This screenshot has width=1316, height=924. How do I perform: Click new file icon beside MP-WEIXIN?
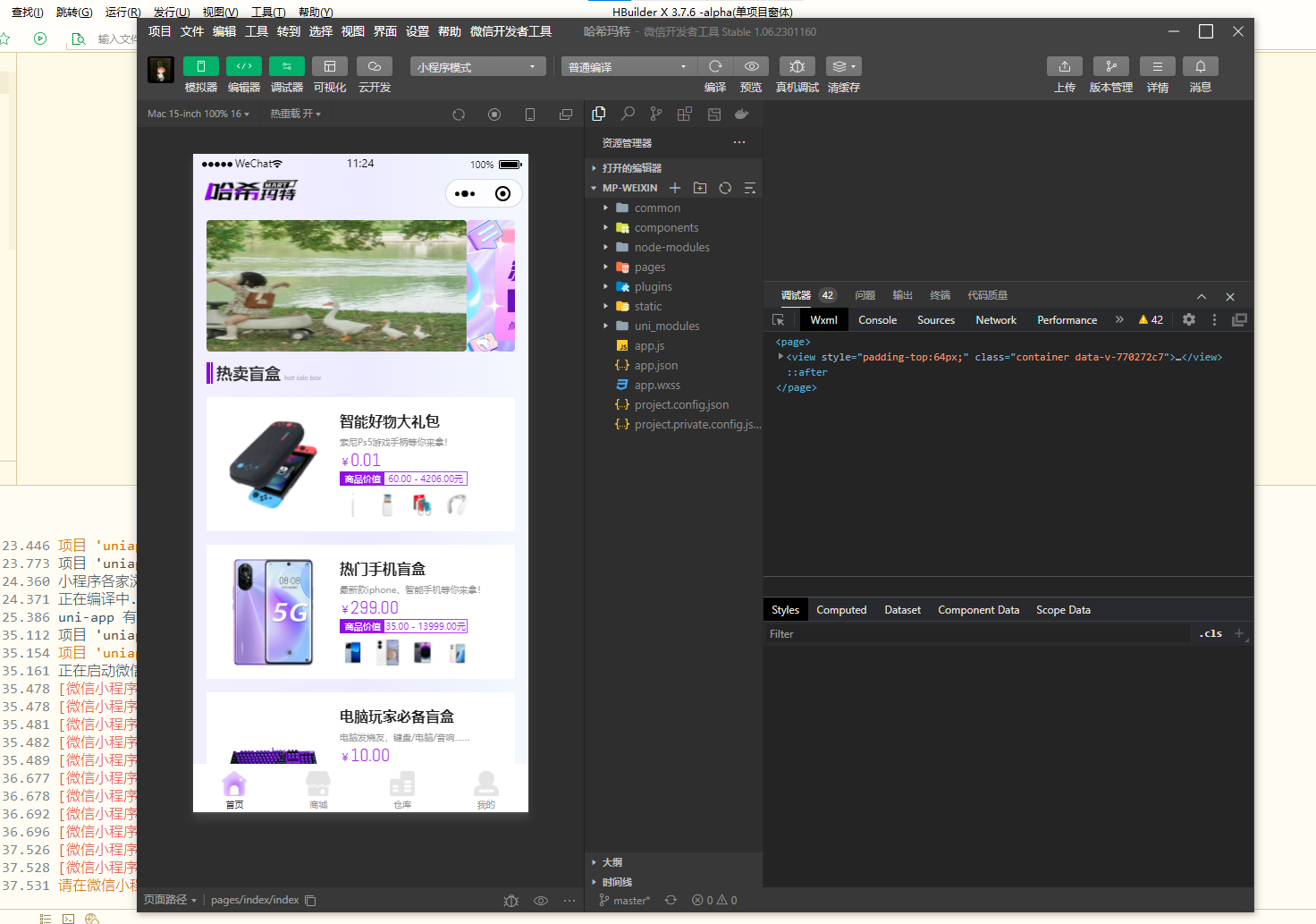pyautogui.click(x=675, y=188)
